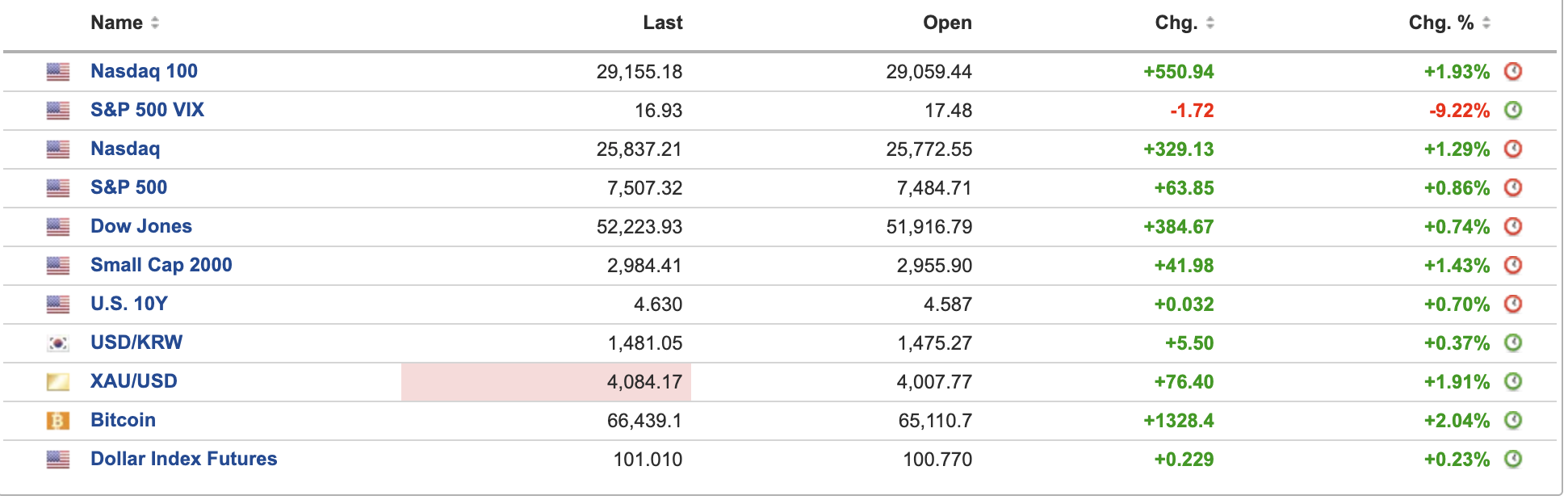Click the US flag beside Small Cap 2000
The image size is (1568, 504).
pyautogui.click(x=58, y=266)
